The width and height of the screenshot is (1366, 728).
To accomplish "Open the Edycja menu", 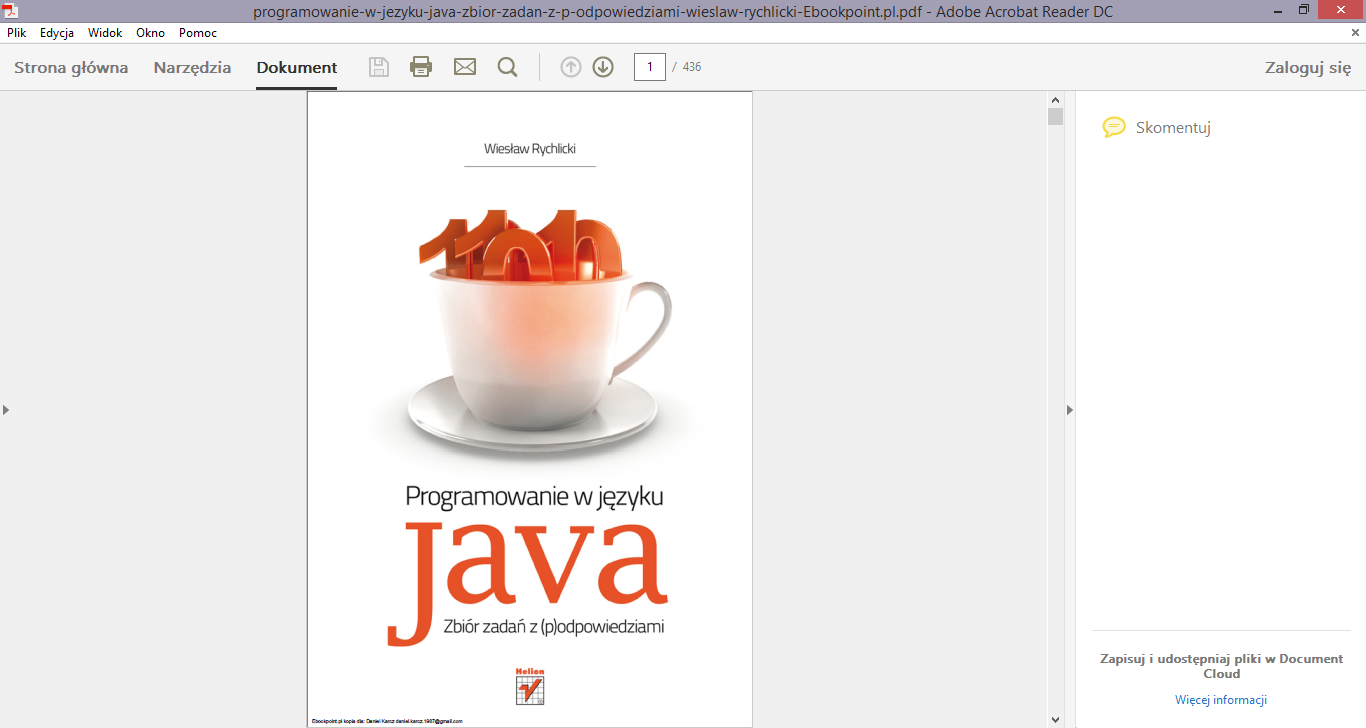I will click(57, 33).
